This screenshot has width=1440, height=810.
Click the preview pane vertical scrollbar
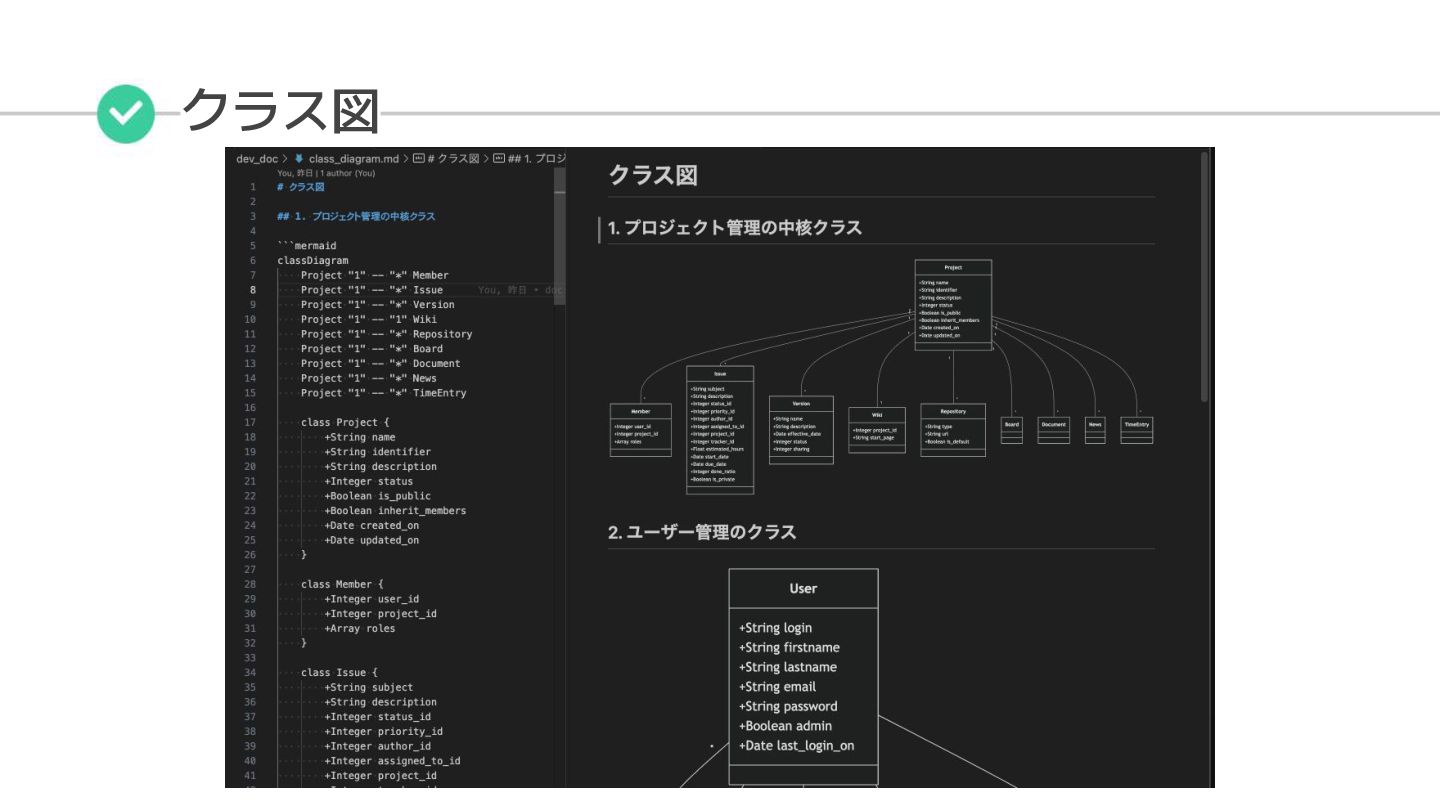tap(1206, 276)
